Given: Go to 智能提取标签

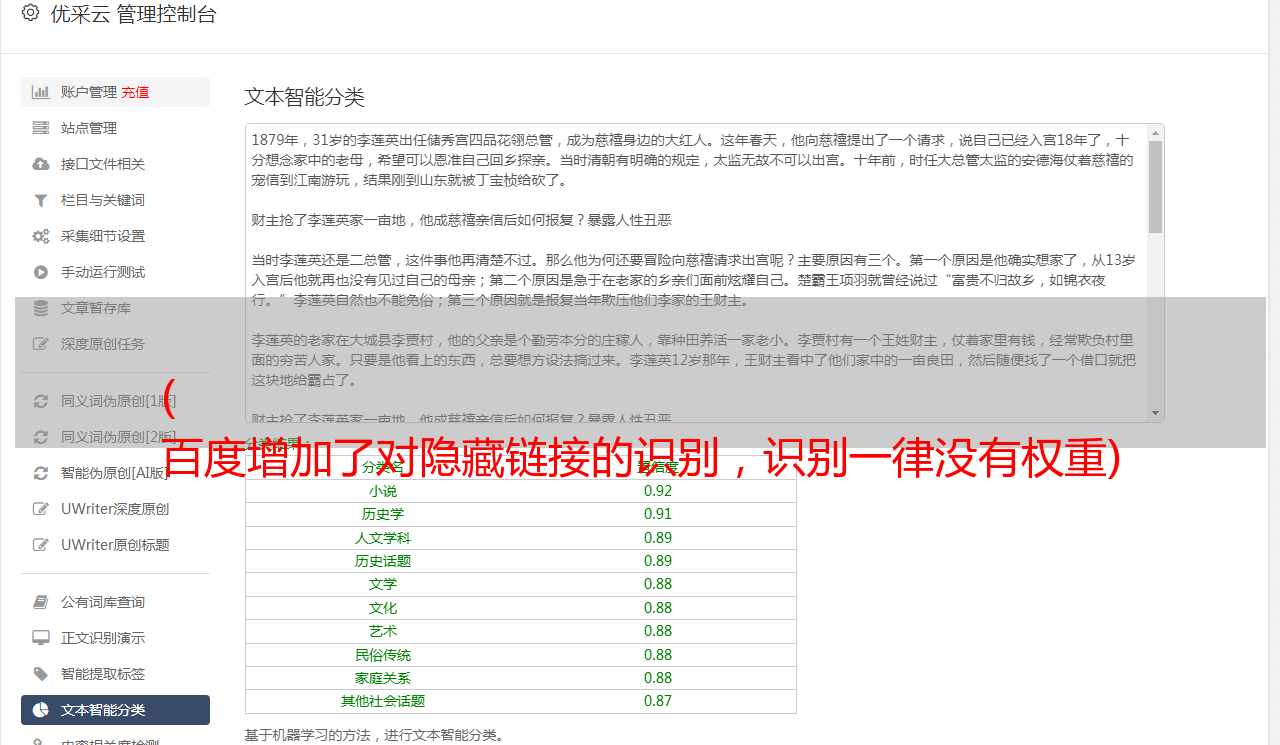Looking at the screenshot, I should pyautogui.click(x=115, y=674).
